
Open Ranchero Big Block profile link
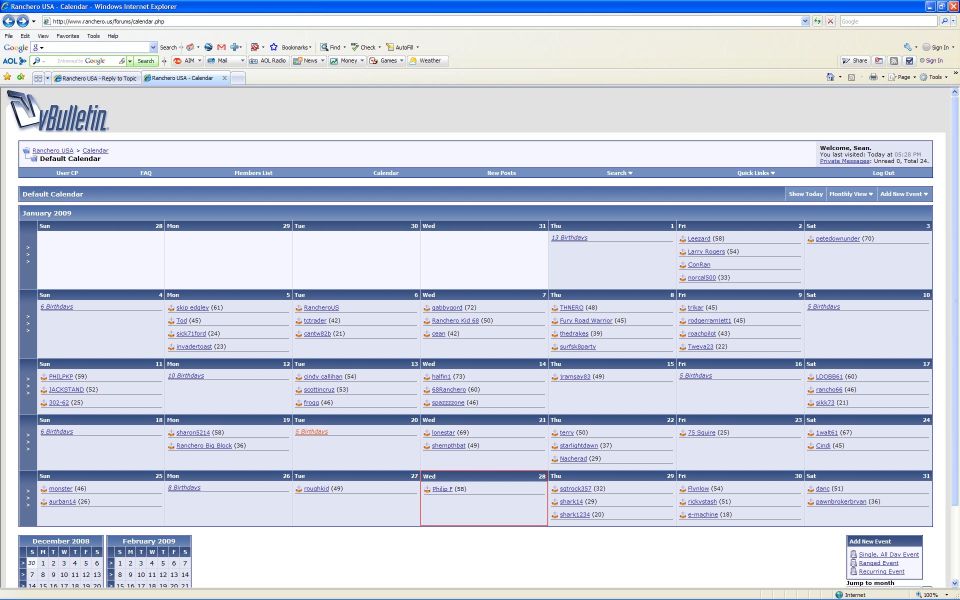coord(204,446)
